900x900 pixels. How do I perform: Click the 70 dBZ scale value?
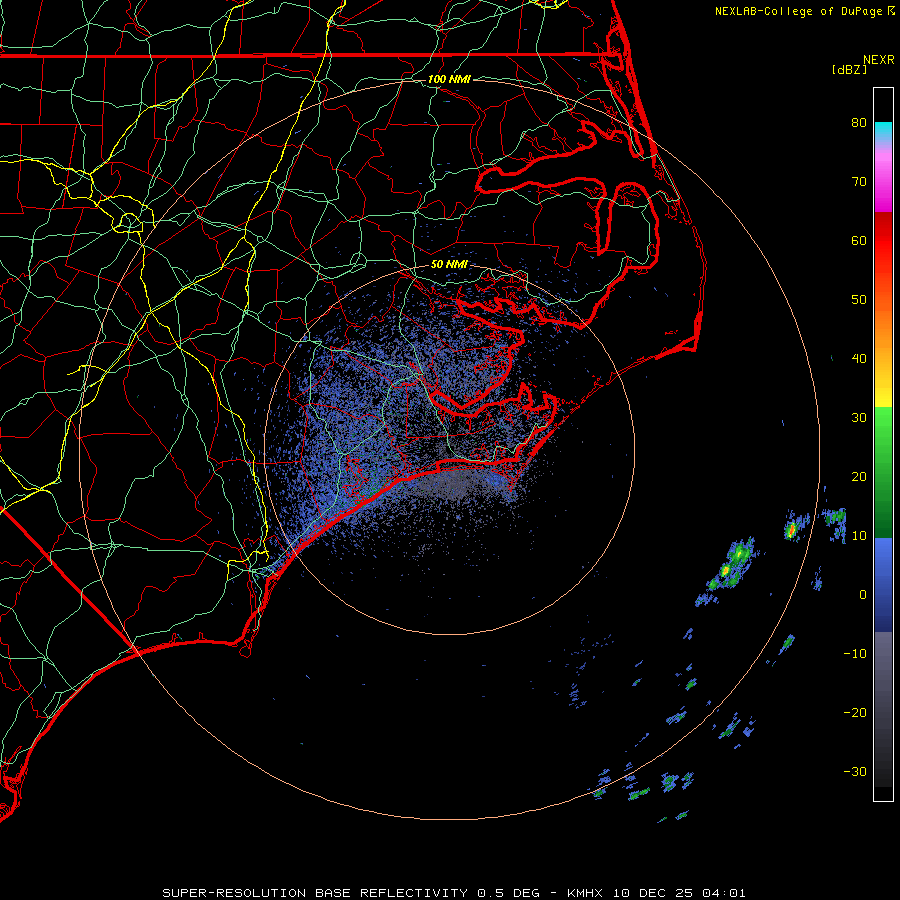(859, 182)
